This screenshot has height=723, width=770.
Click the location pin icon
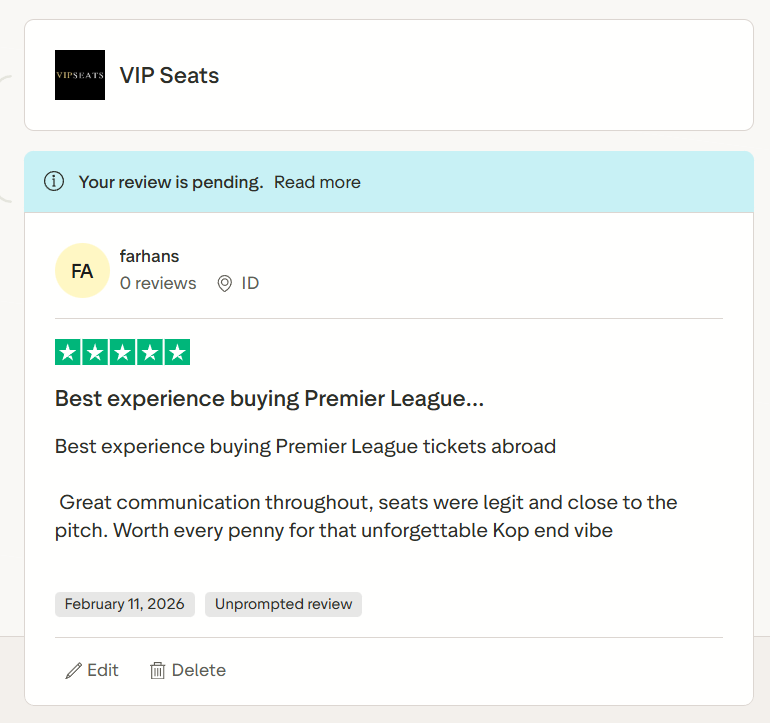[x=224, y=283]
